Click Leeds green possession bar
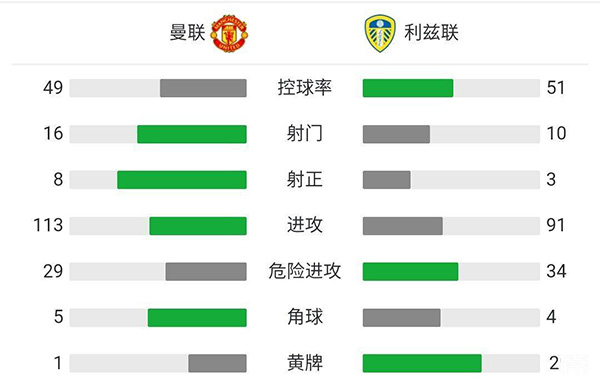600x382 pixels. [x=408, y=88]
